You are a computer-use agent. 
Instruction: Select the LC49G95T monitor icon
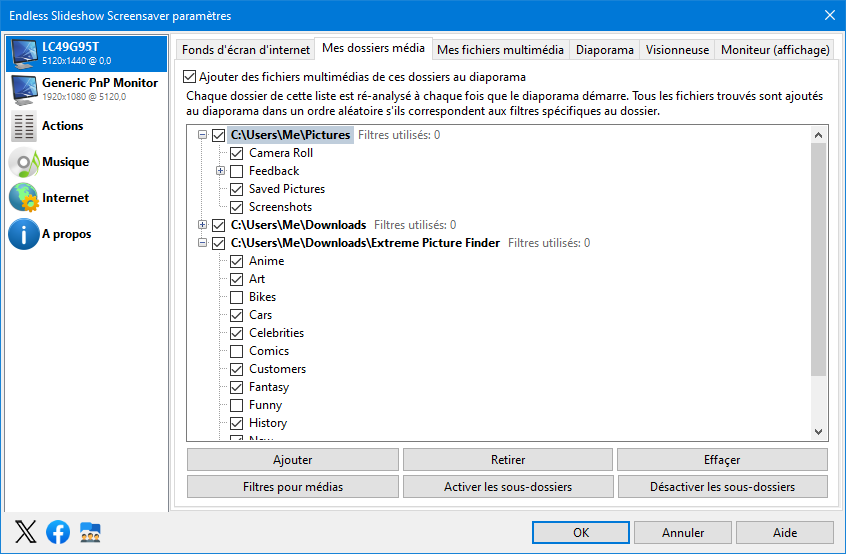24,54
